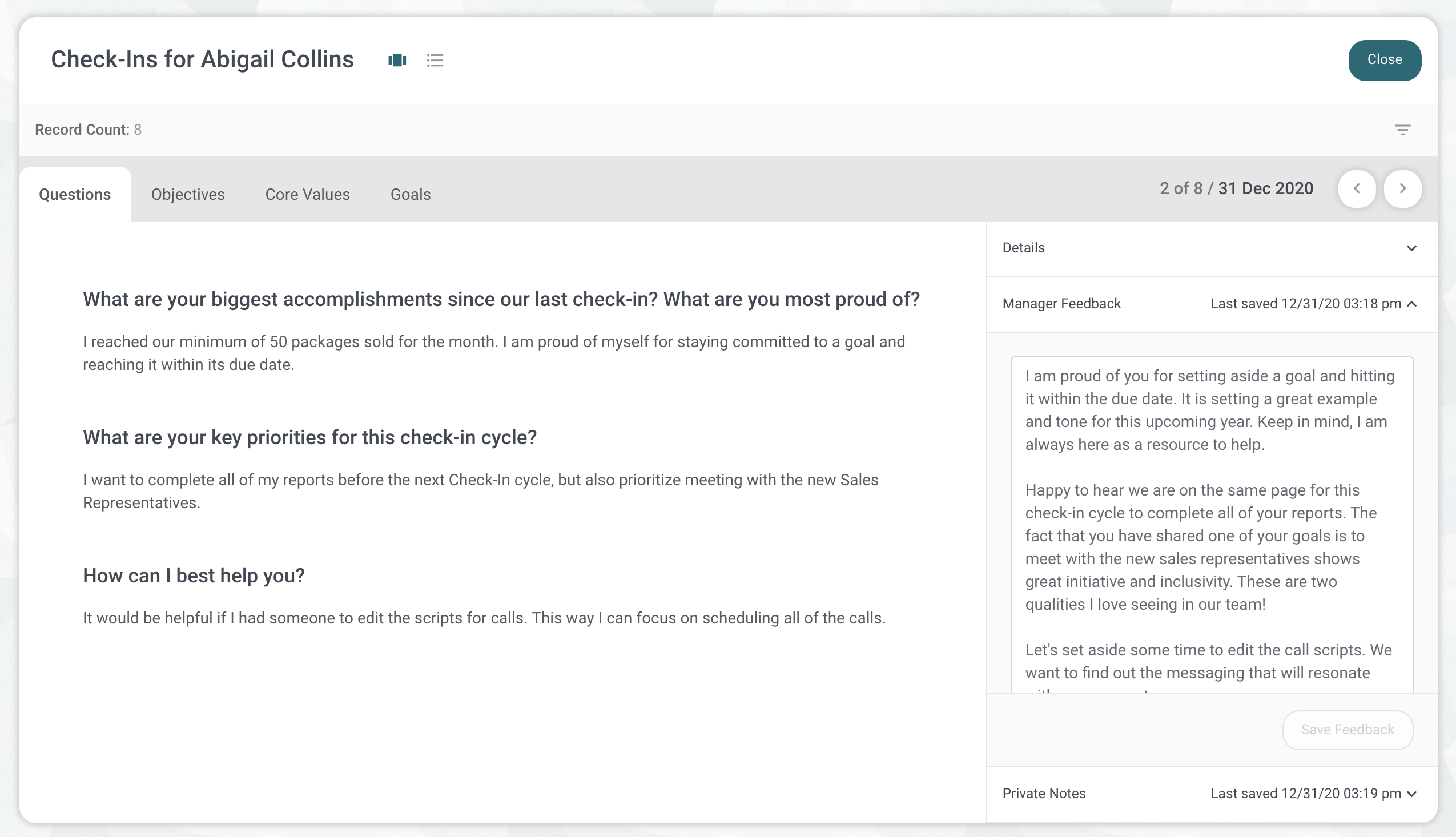The height and width of the screenshot is (837, 1456).
Task: Select Goals tab
Action: click(x=411, y=194)
